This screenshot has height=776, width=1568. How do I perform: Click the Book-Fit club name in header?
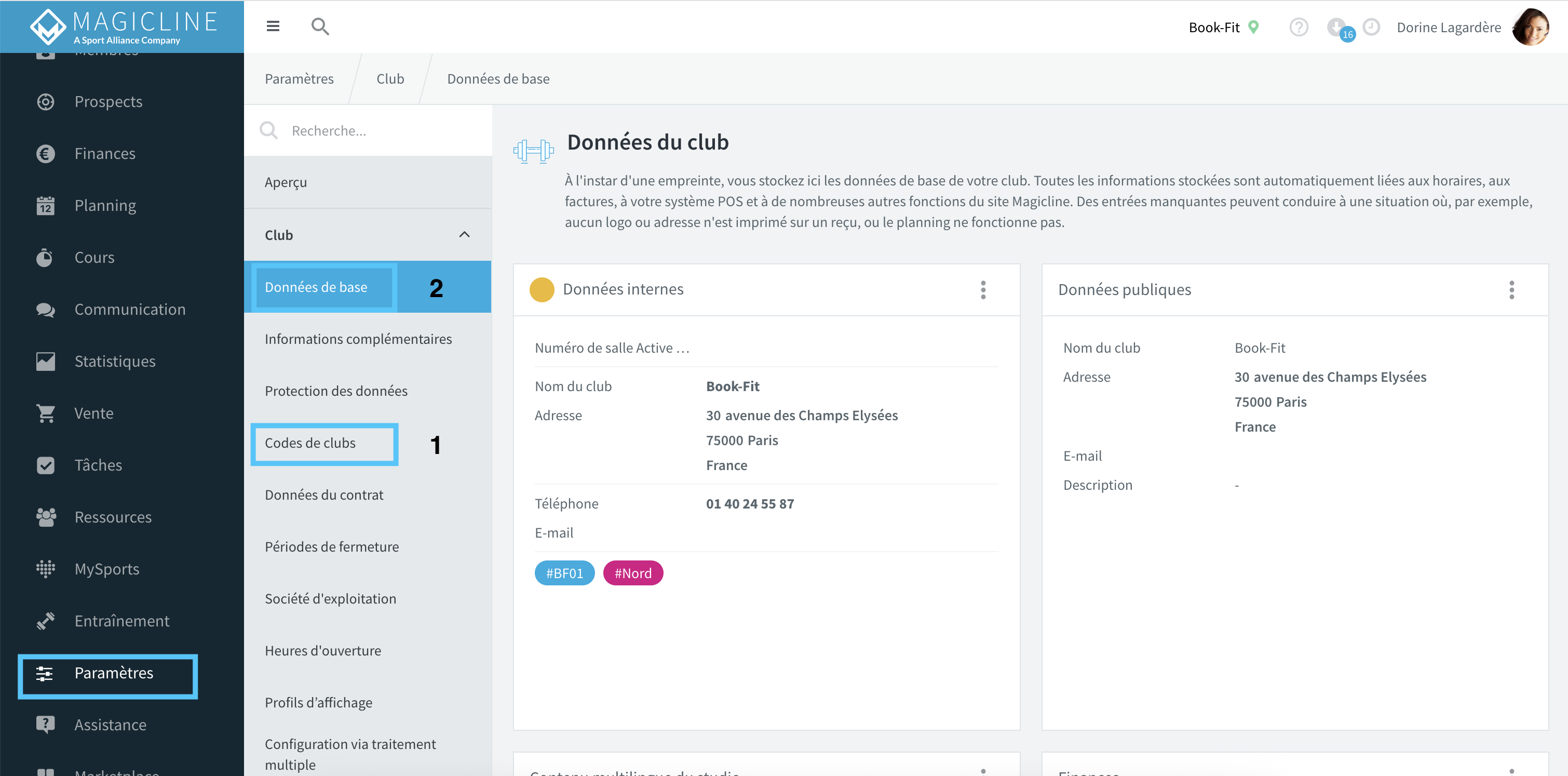1214,28
